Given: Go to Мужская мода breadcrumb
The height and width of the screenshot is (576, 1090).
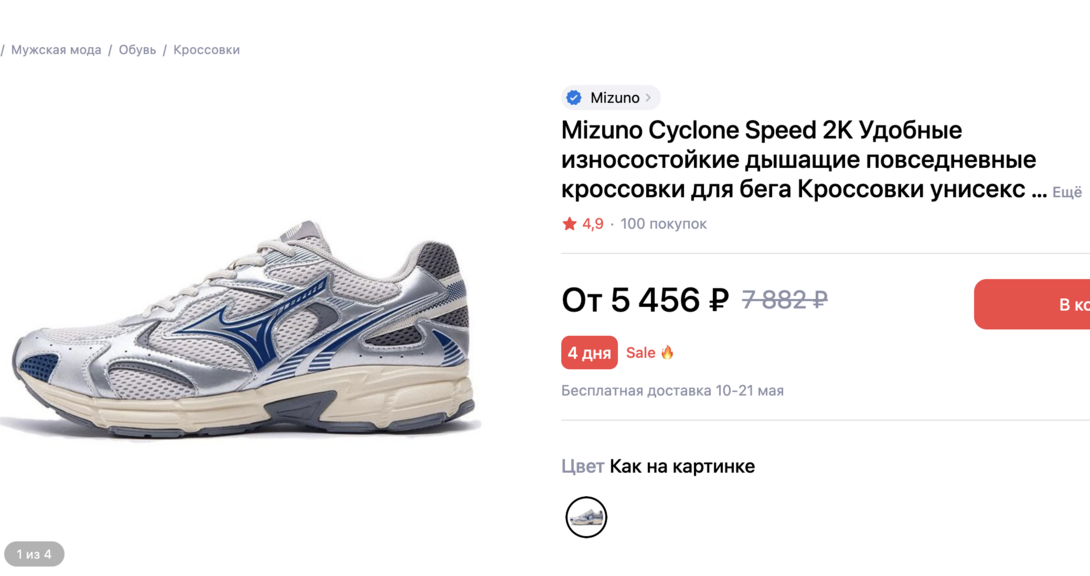Looking at the screenshot, I should tap(56, 50).
